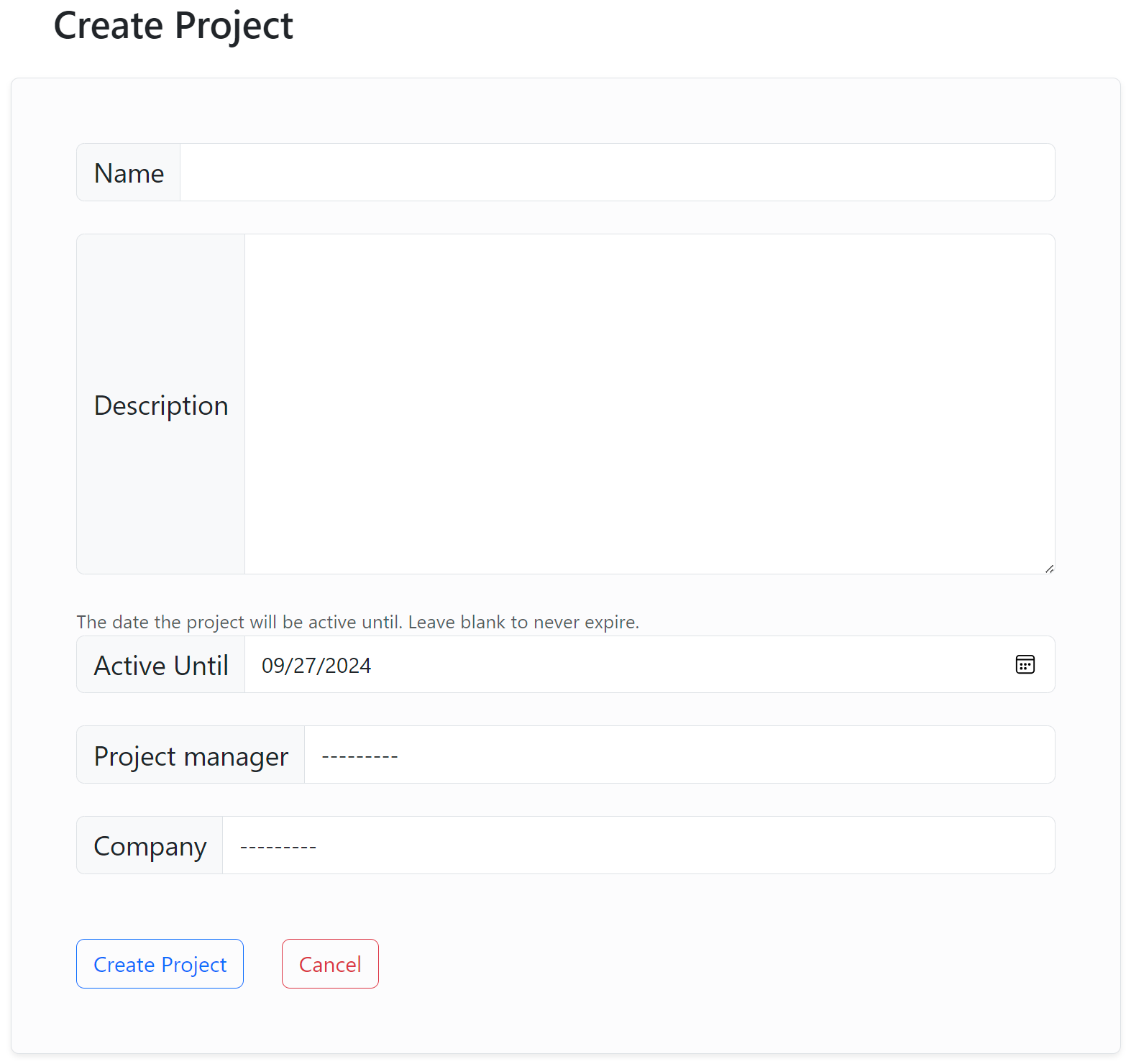Click the Description textarea resize handle

(1049, 569)
